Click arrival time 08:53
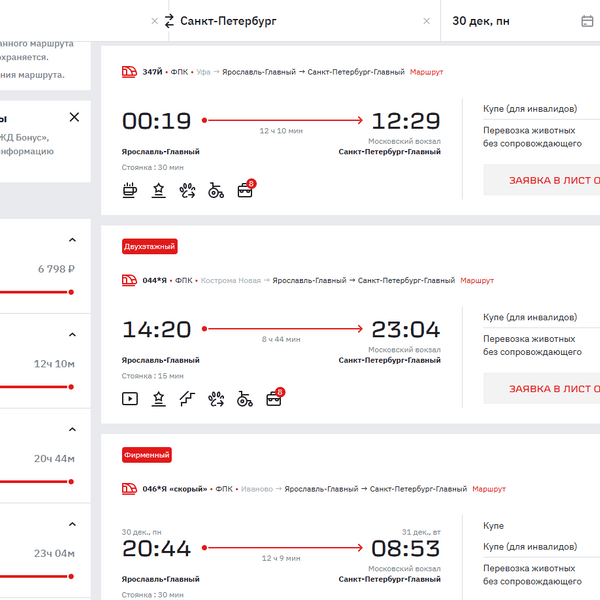The width and height of the screenshot is (600, 600). (x=406, y=548)
